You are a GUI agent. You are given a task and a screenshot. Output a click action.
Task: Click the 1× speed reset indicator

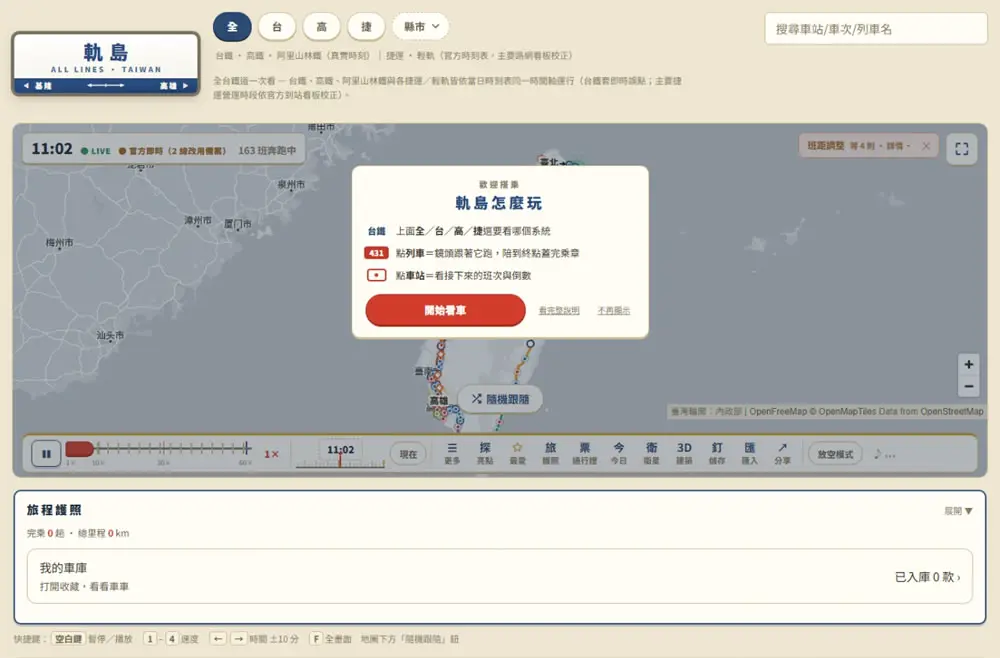point(271,454)
